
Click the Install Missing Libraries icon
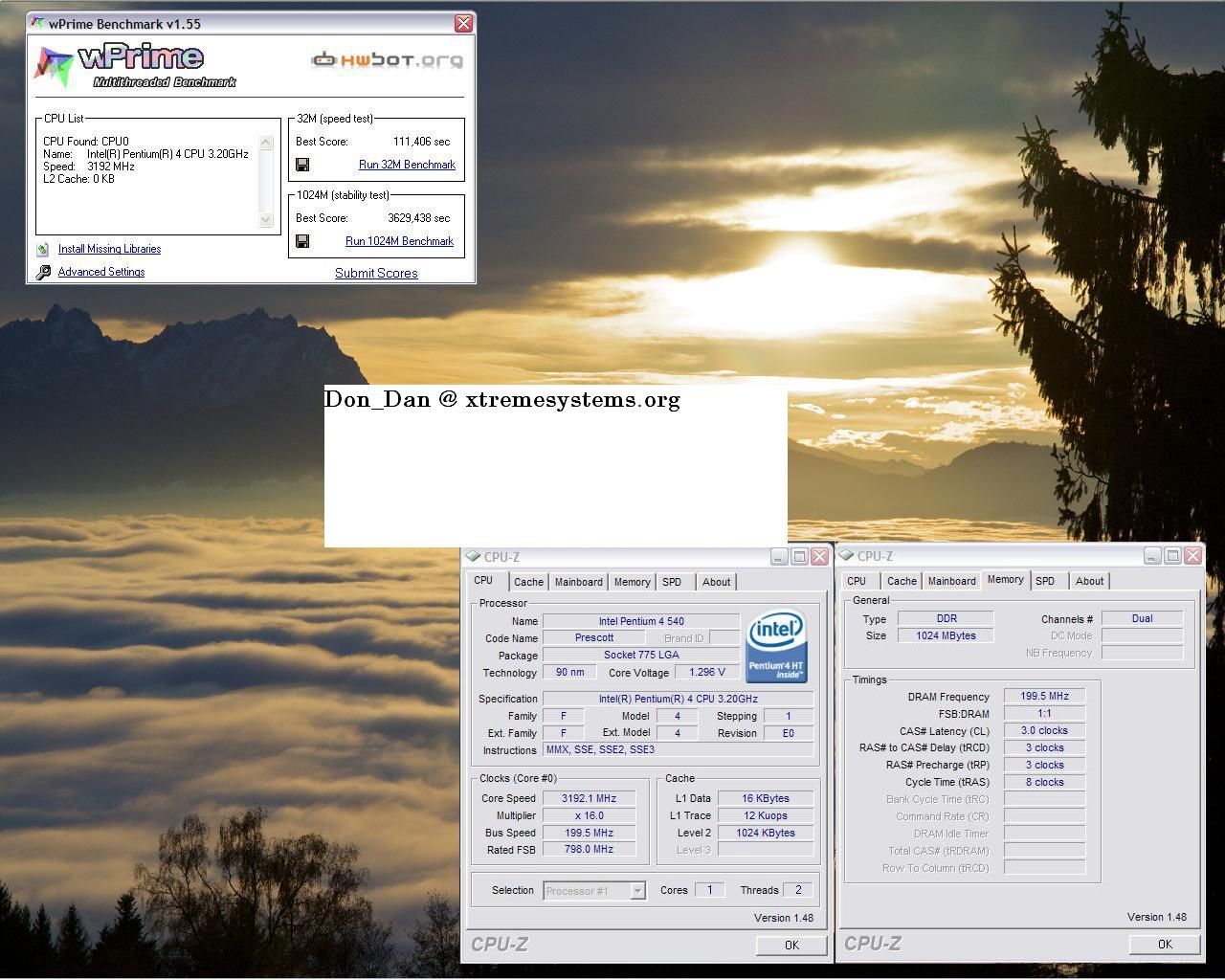43,249
